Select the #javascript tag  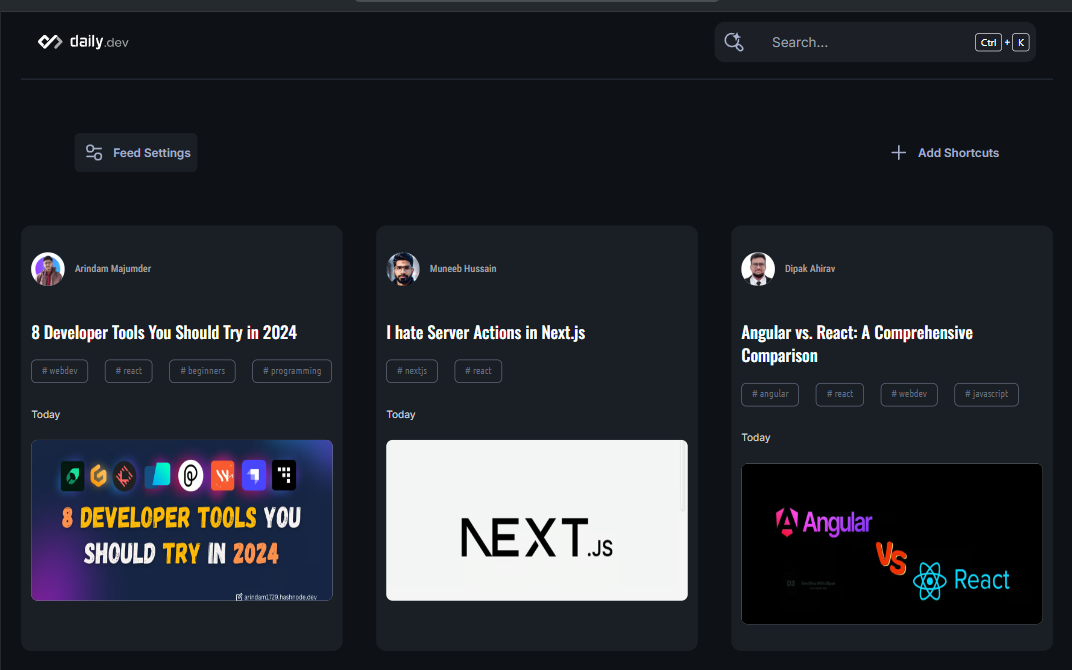click(x=986, y=394)
